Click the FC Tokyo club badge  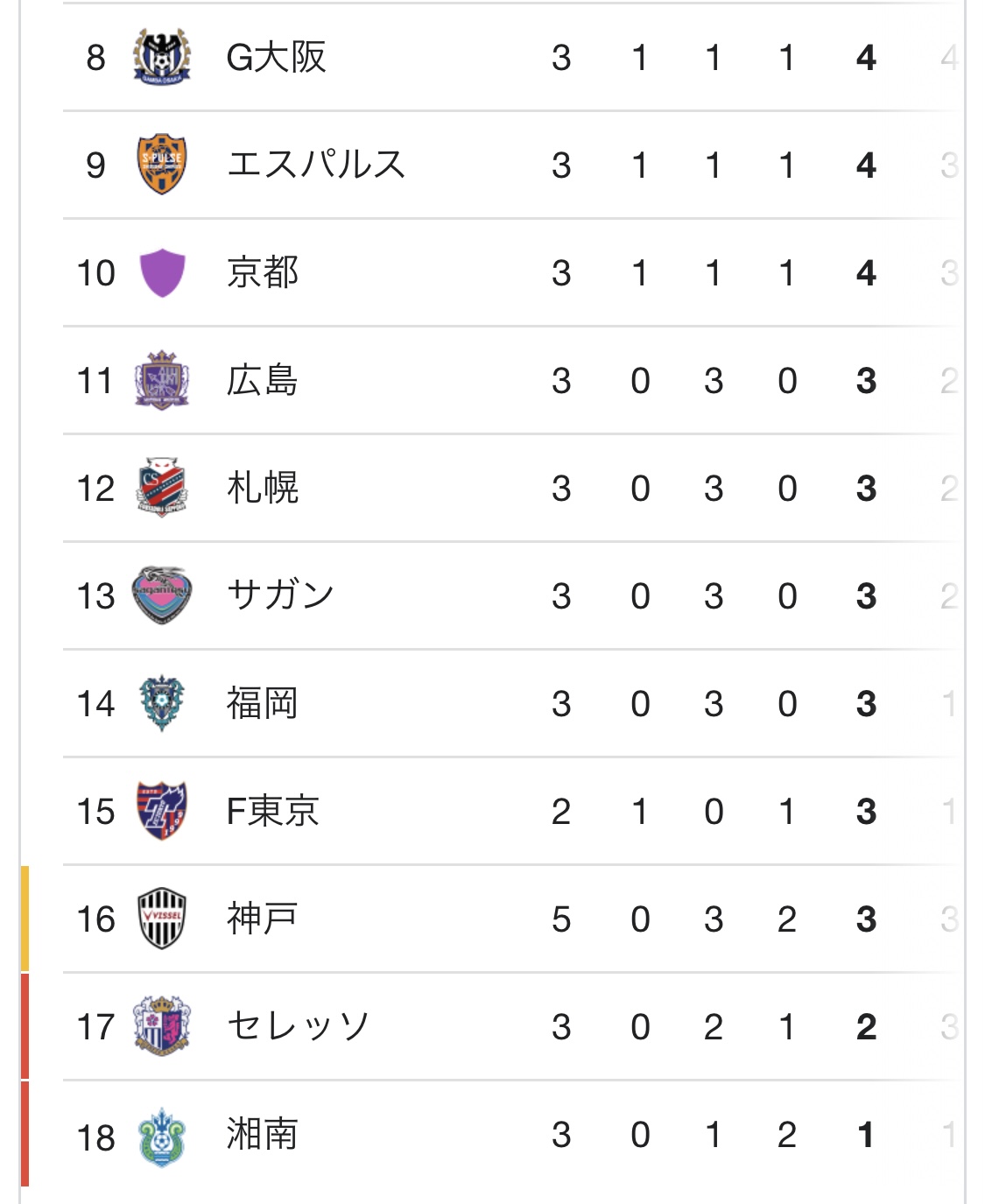coord(162,811)
